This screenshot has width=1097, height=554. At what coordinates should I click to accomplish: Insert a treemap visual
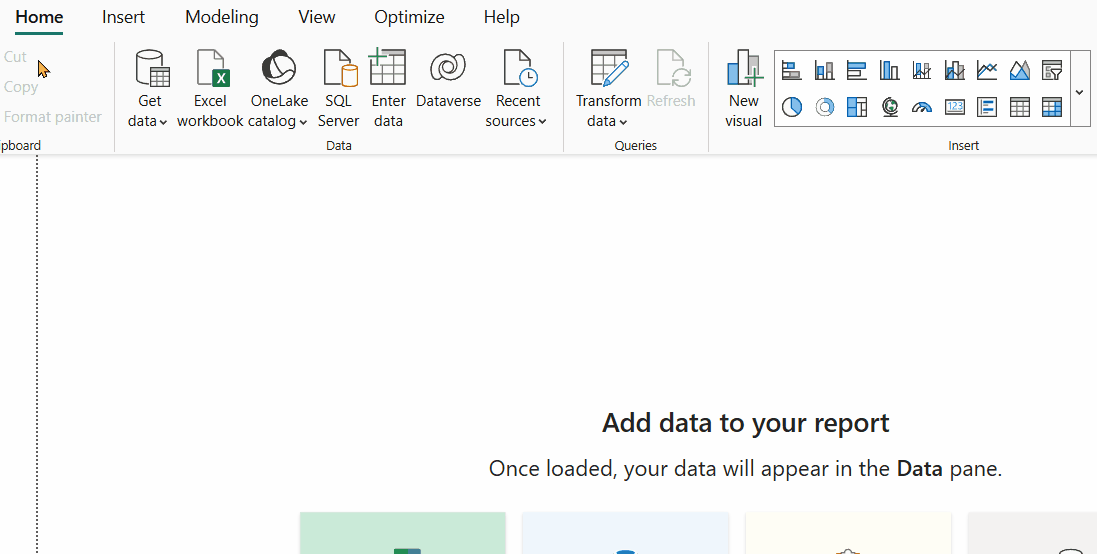(x=856, y=107)
